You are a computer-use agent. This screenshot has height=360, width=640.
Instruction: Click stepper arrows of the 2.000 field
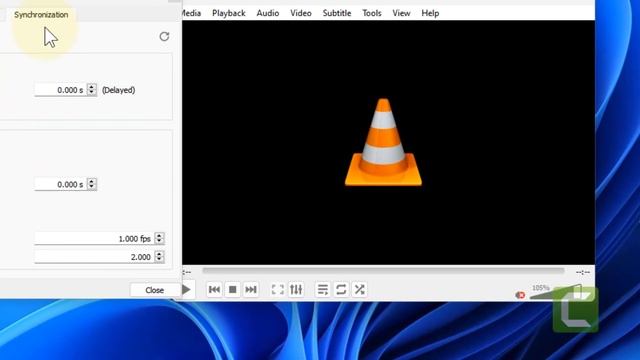[160, 257]
